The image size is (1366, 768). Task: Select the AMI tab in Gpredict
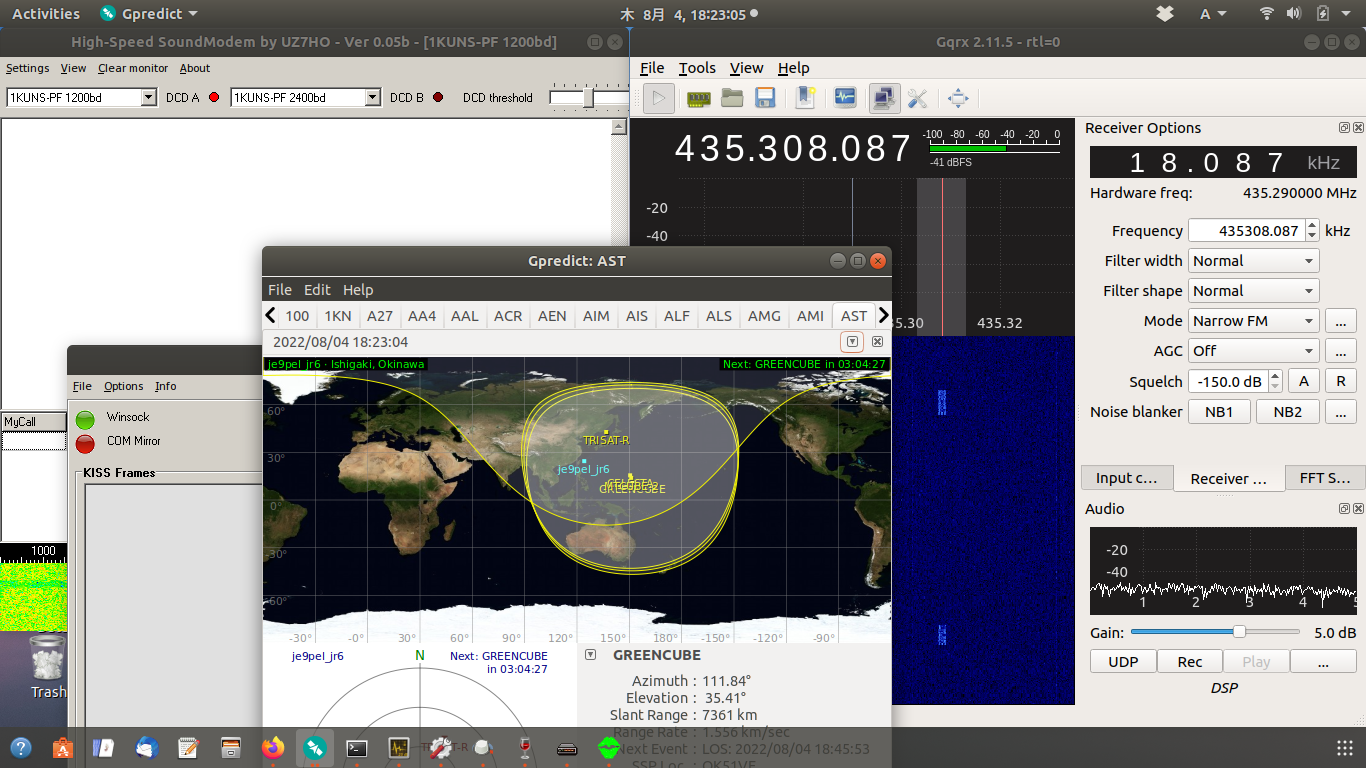[810, 315]
